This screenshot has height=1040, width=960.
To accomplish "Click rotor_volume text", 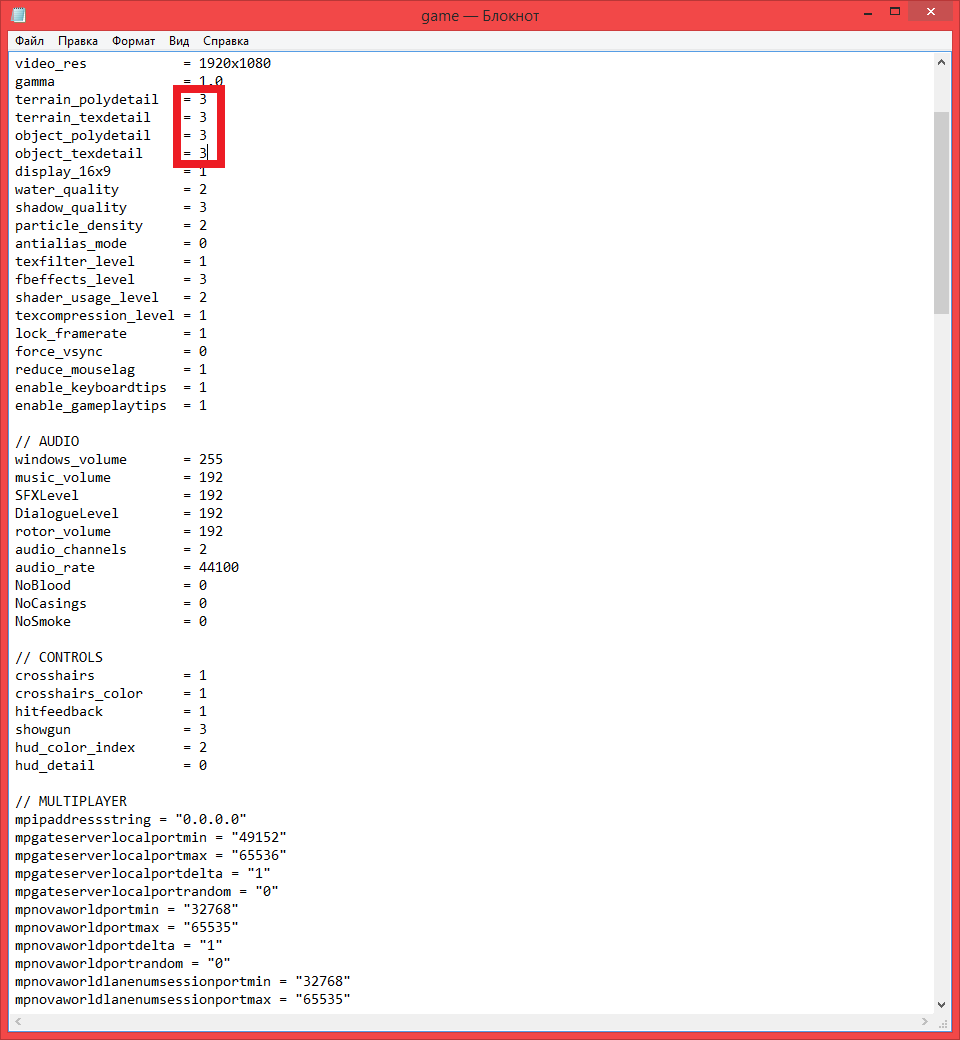I will pyautogui.click(x=63, y=531).
